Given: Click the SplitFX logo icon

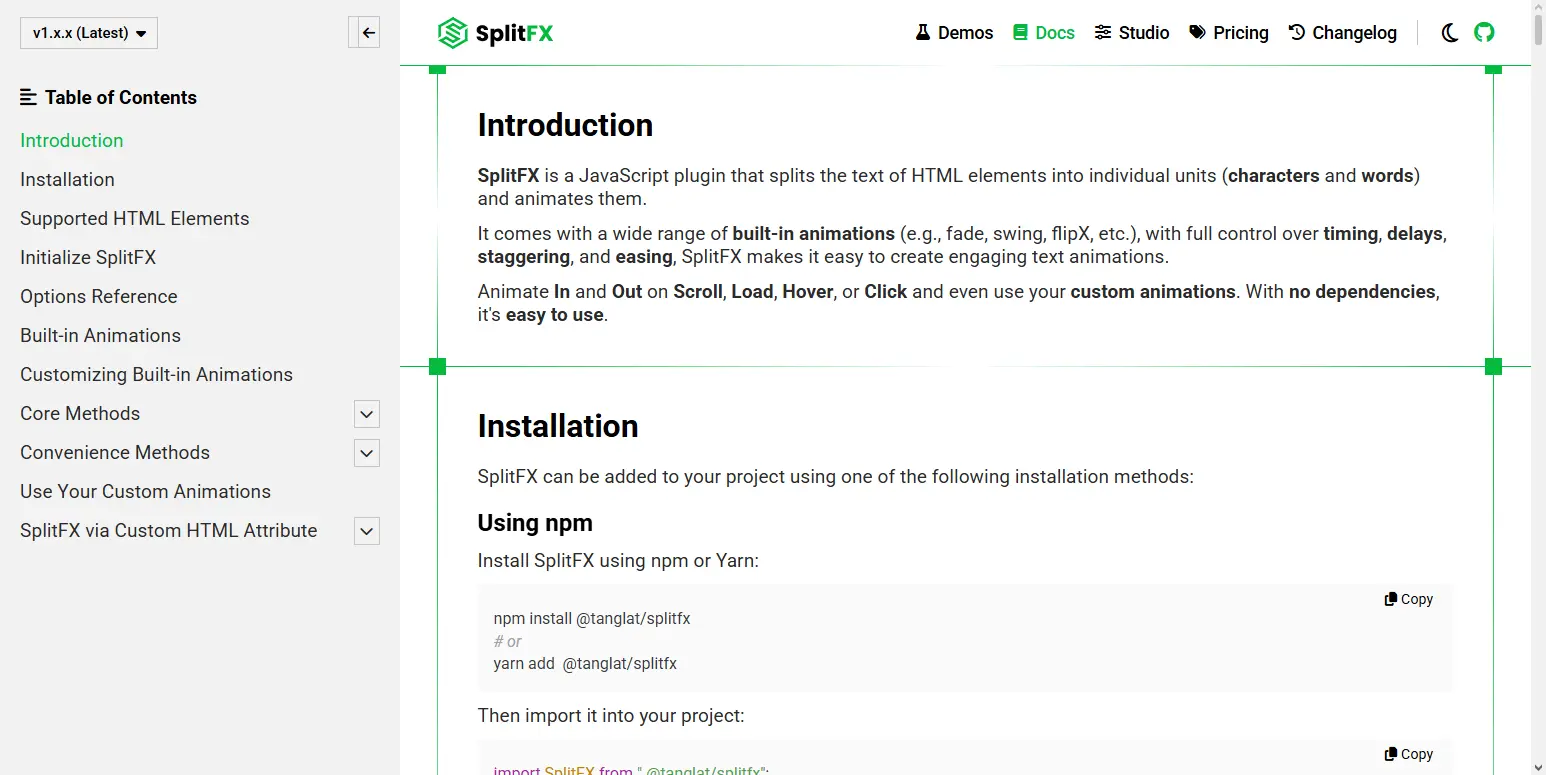Looking at the screenshot, I should pyautogui.click(x=453, y=33).
